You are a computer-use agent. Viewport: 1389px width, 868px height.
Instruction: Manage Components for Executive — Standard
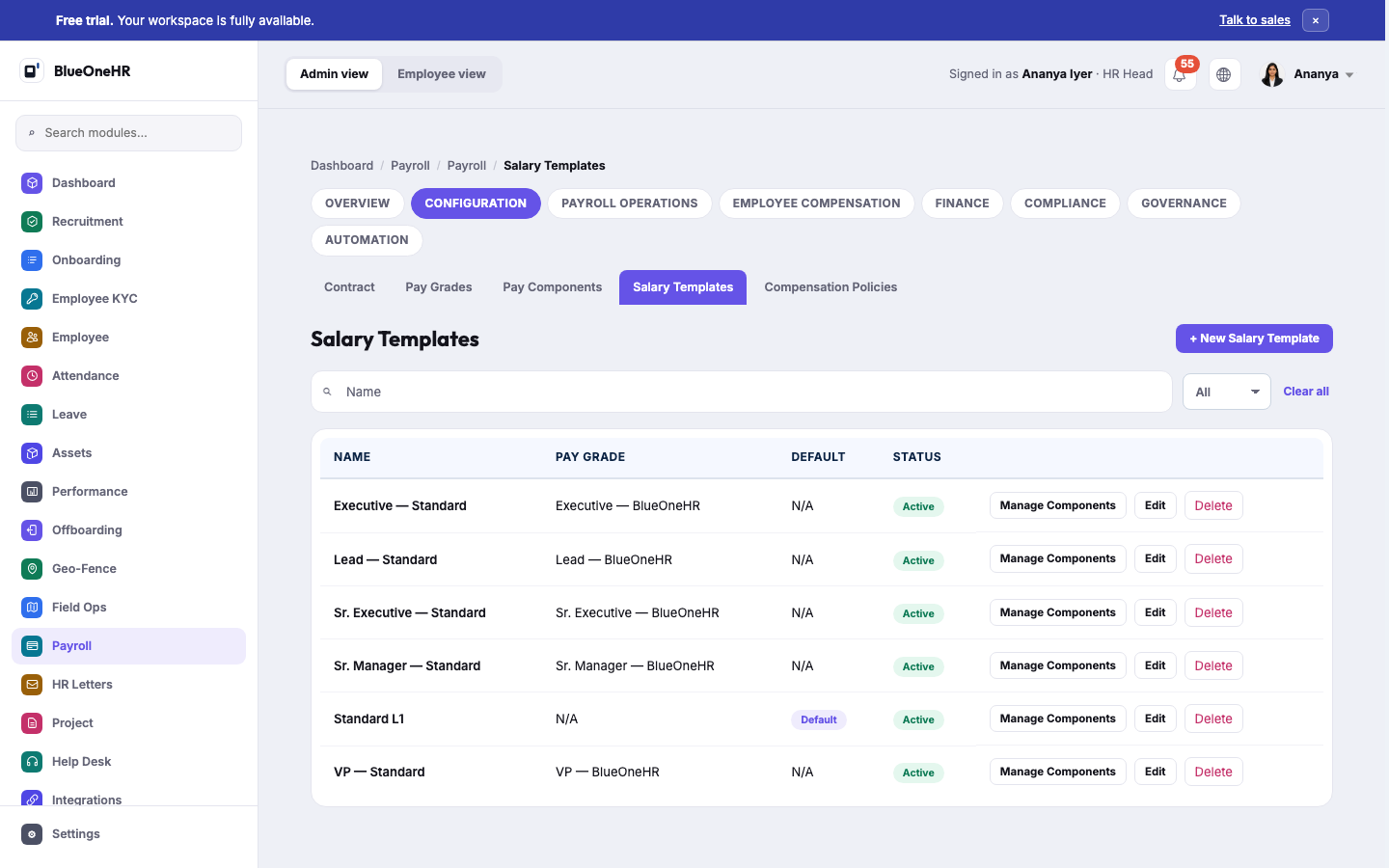(1057, 505)
